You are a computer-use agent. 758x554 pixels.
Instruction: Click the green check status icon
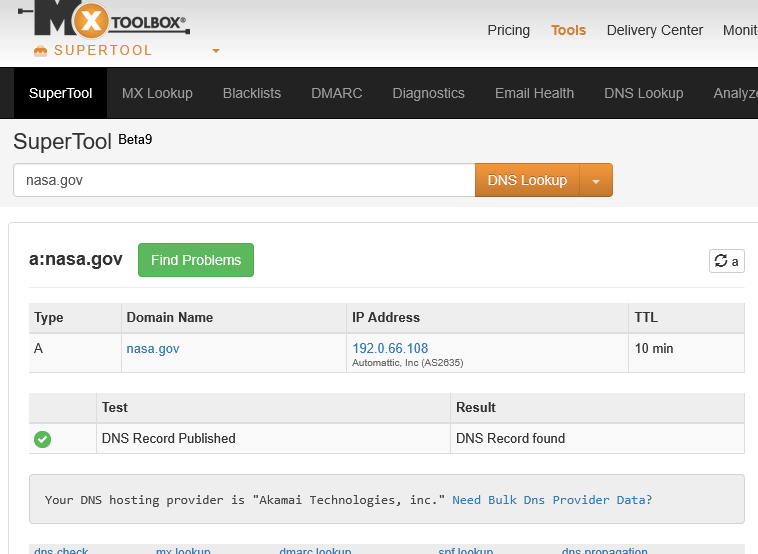[x=43, y=439]
